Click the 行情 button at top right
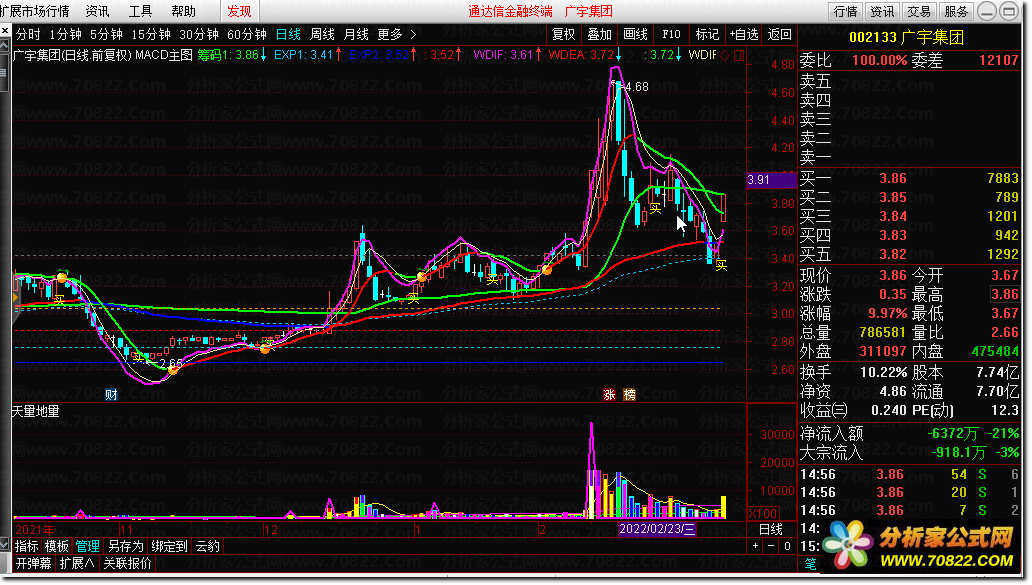Image resolution: width=1032 pixels, height=585 pixels. 845,11
